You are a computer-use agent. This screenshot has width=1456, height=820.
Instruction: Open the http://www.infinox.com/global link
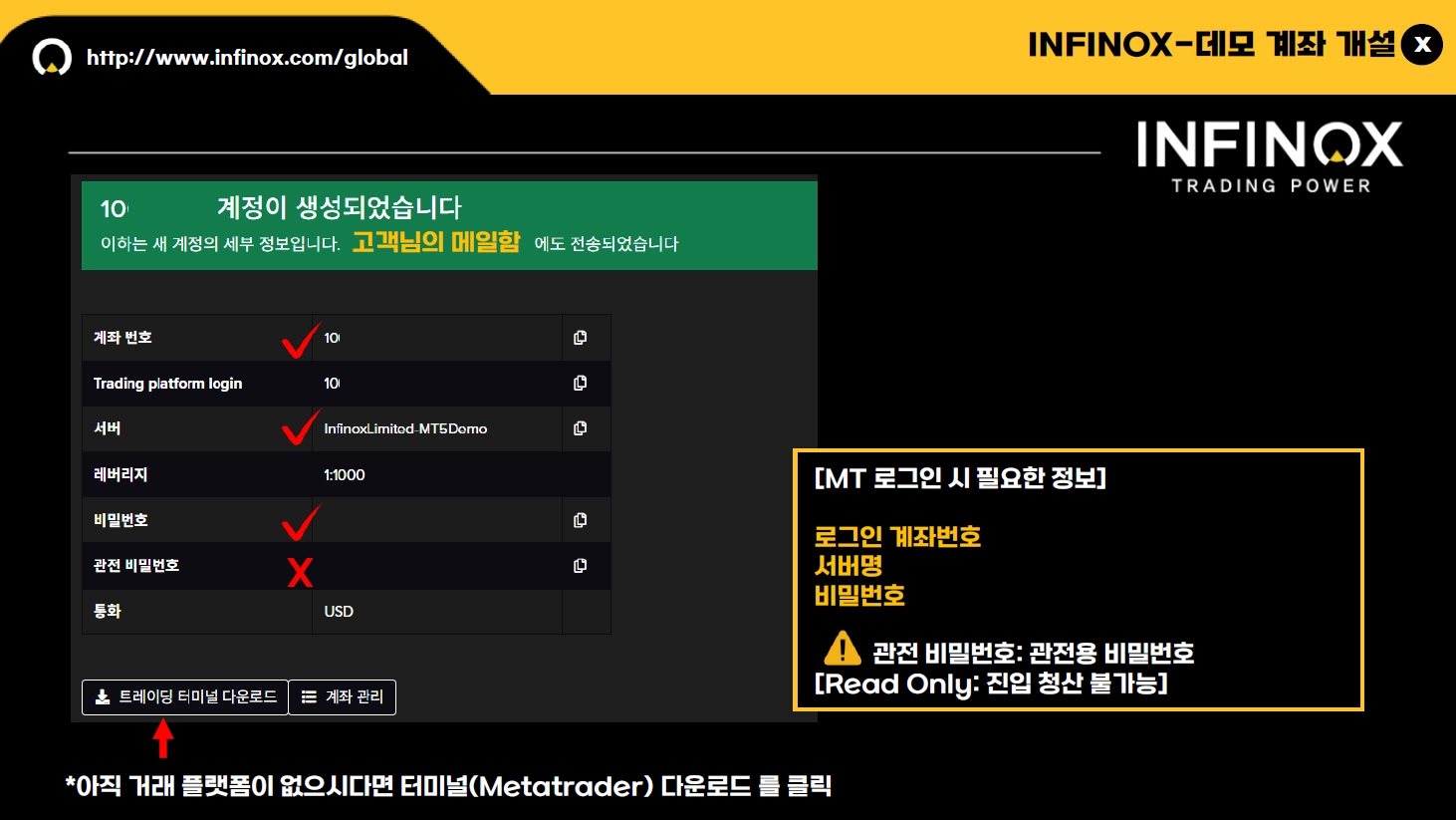click(247, 58)
